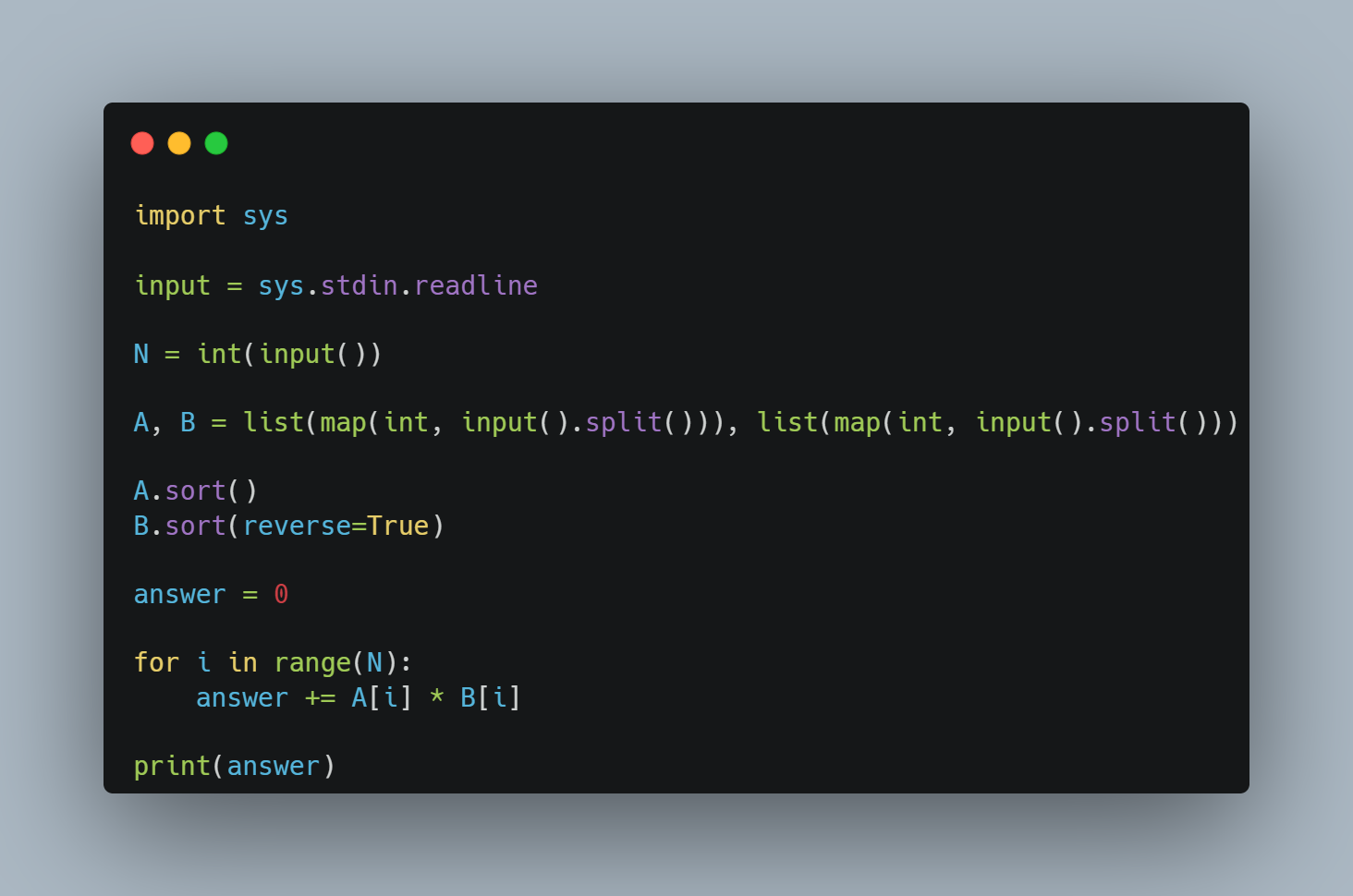Viewport: 1353px width, 896px height.
Task: Click 'reverse' in 'B.sort(reverse=True)'
Action: pyautogui.click(x=297, y=526)
